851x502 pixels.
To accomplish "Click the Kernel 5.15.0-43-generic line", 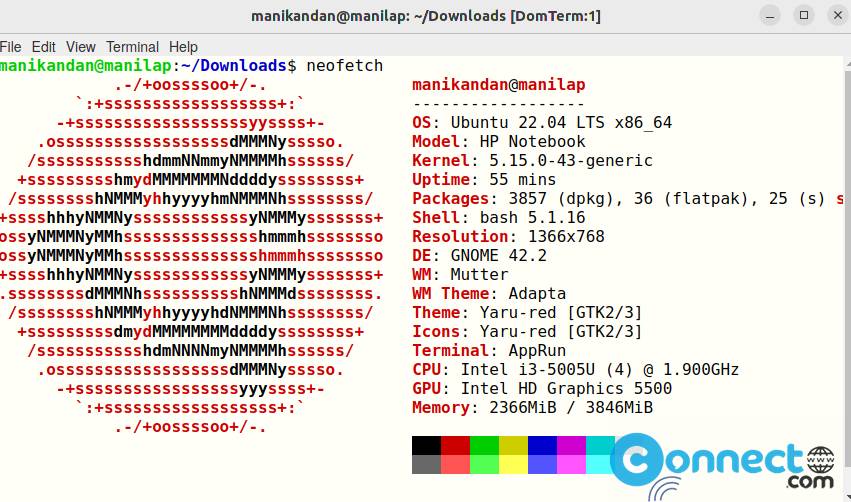I will 532,161.
